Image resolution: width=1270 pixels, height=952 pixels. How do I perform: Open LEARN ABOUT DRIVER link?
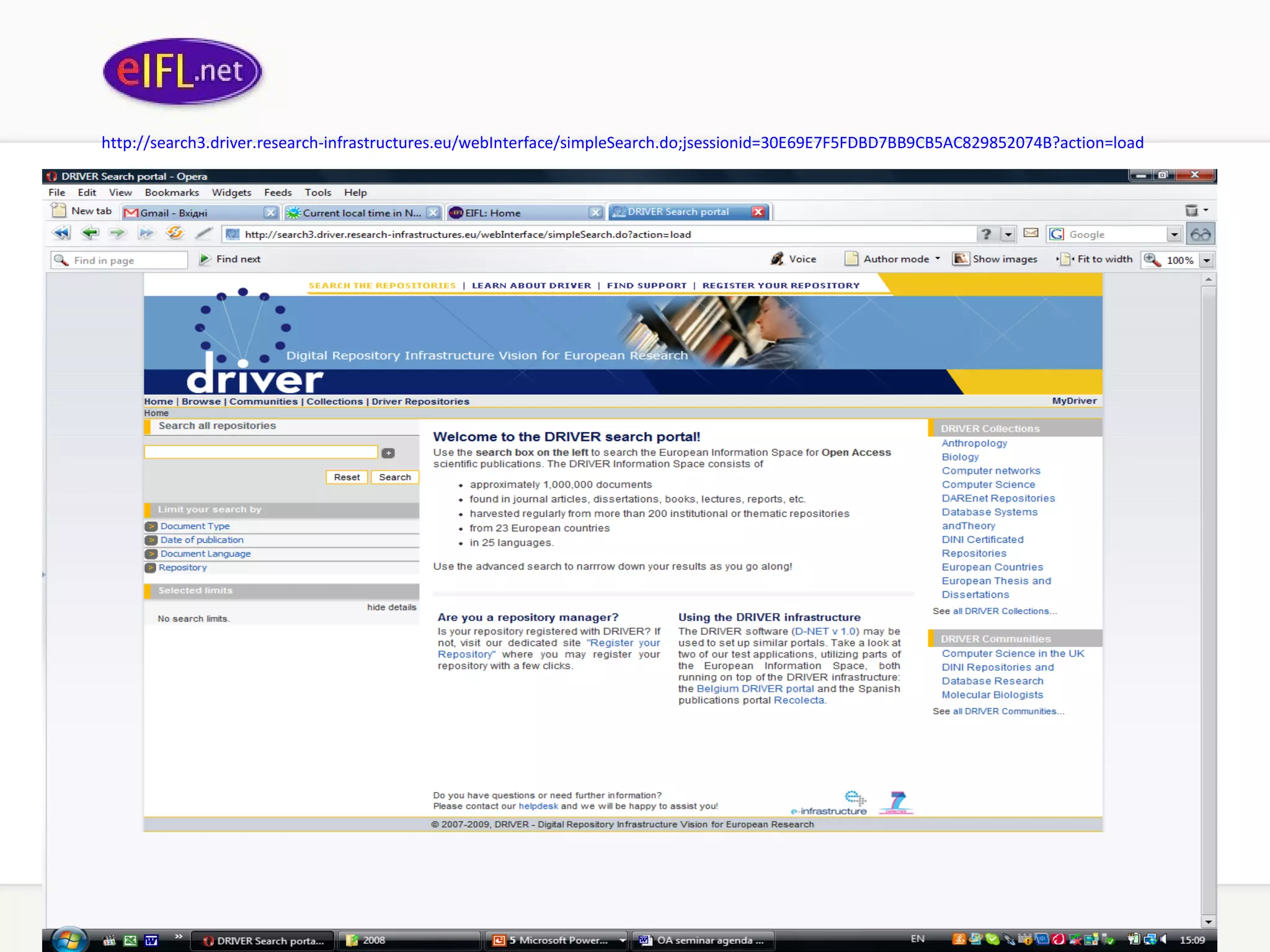click(531, 285)
